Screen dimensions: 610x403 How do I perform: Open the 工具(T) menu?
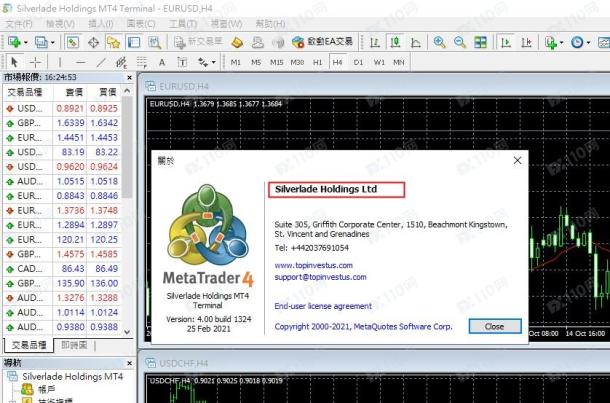point(183,24)
